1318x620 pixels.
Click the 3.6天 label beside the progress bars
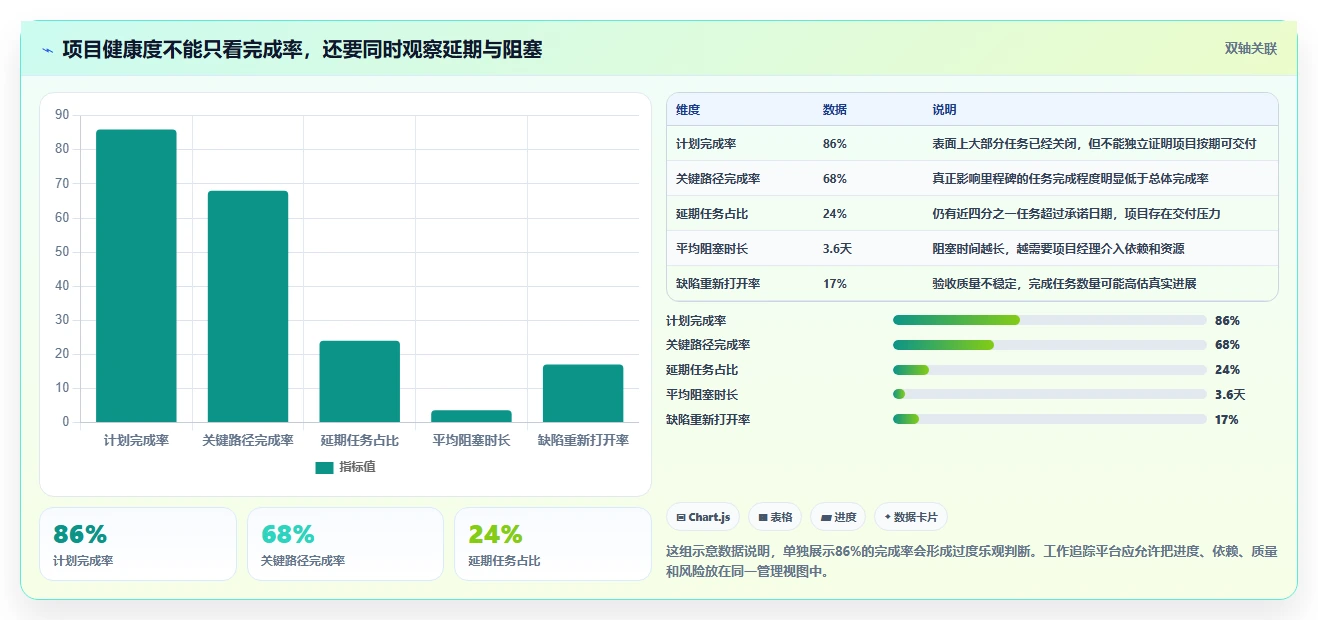coord(1230,395)
